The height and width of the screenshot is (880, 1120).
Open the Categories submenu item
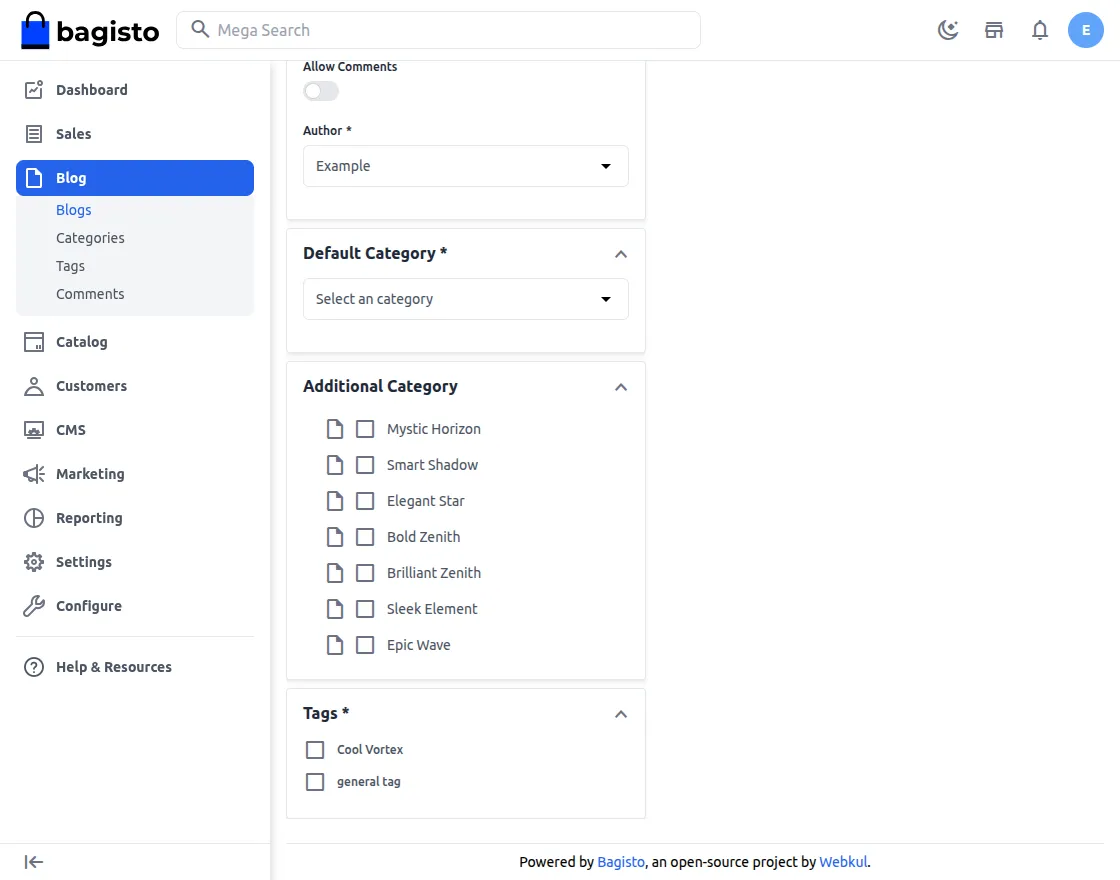90,238
